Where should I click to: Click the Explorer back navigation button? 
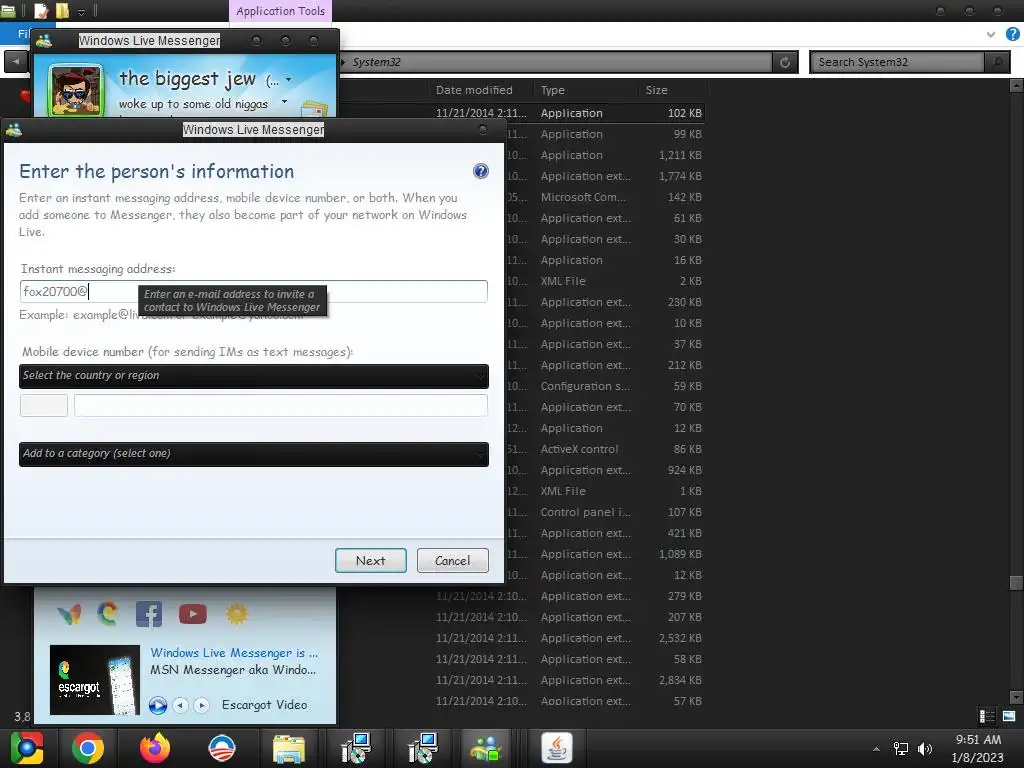coord(16,62)
